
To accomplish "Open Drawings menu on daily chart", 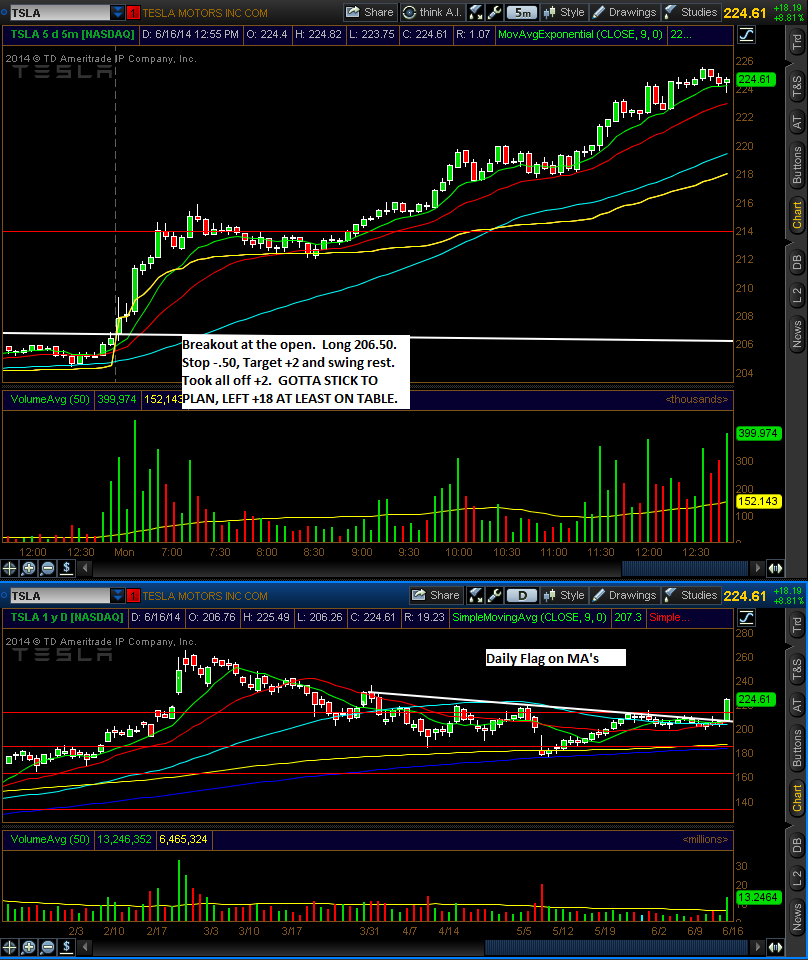I will coord(624,595).
